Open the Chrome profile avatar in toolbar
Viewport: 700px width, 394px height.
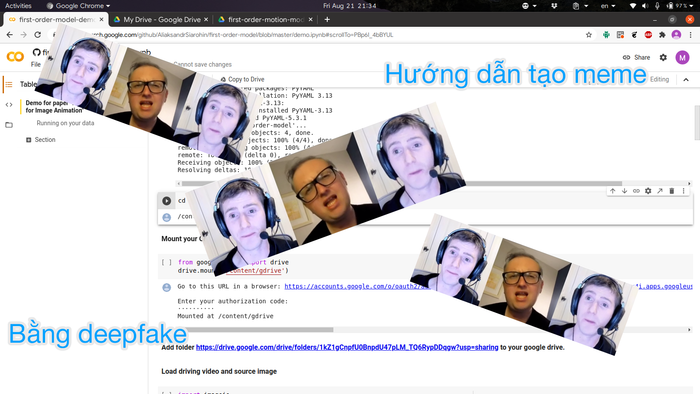pos(676,35)
